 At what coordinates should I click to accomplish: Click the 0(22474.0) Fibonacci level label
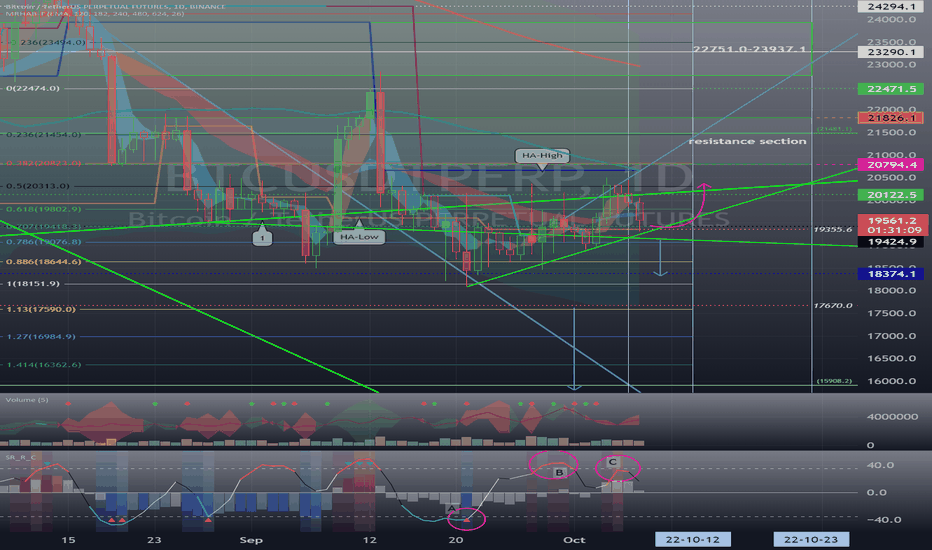tap(33, 89)
